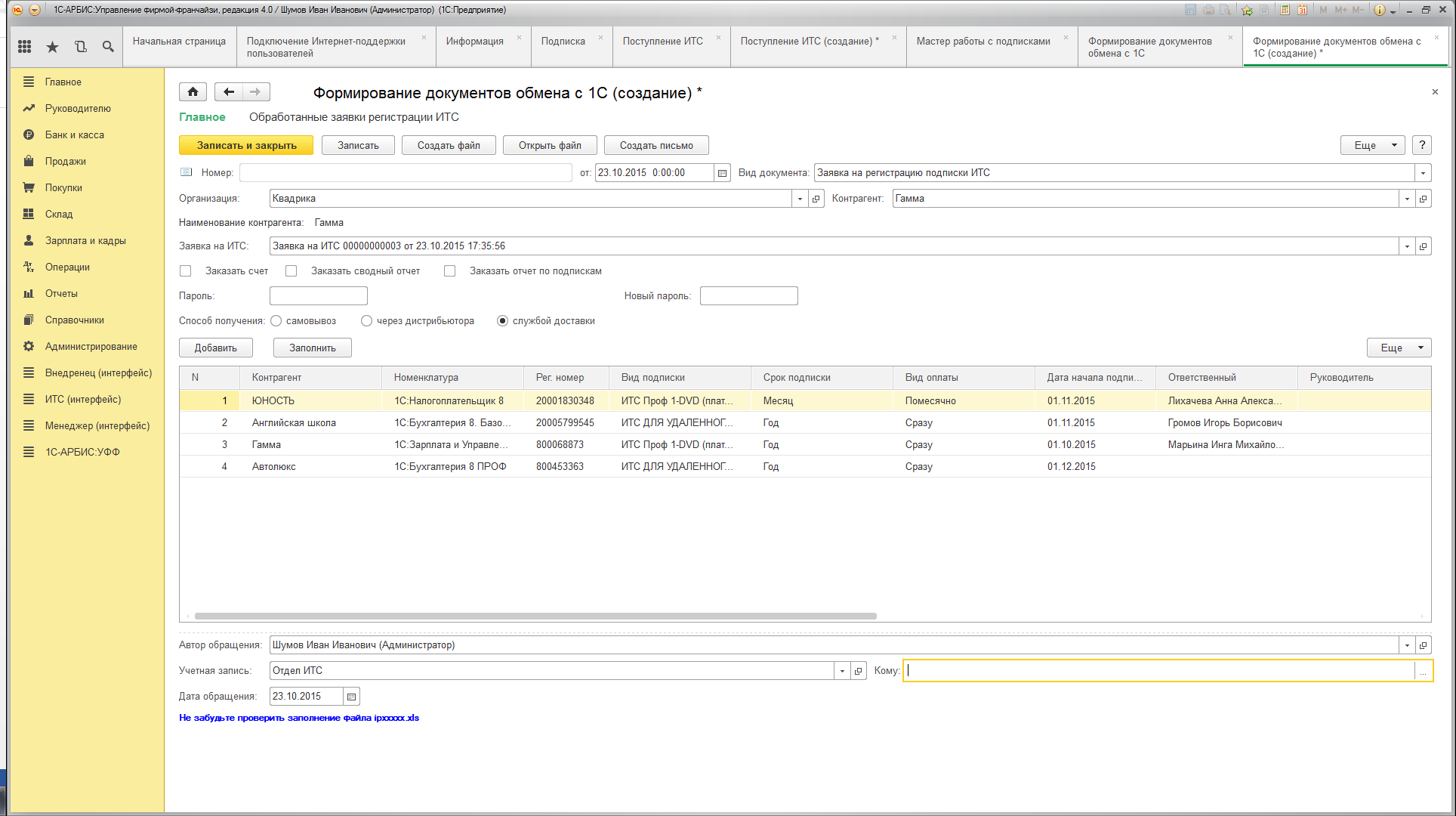The width and height of the screenshot is (1456, 816).
Task: Click Добавить button above table
Action: click(x=216, y=348)
